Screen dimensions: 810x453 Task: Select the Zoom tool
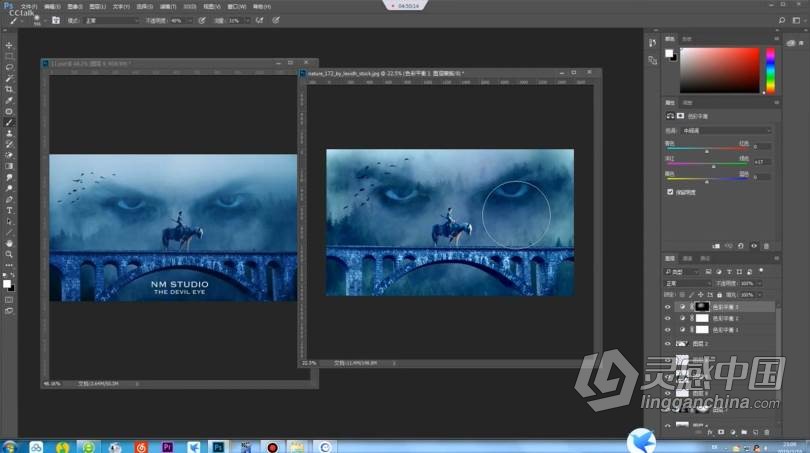tap(9, 254)
